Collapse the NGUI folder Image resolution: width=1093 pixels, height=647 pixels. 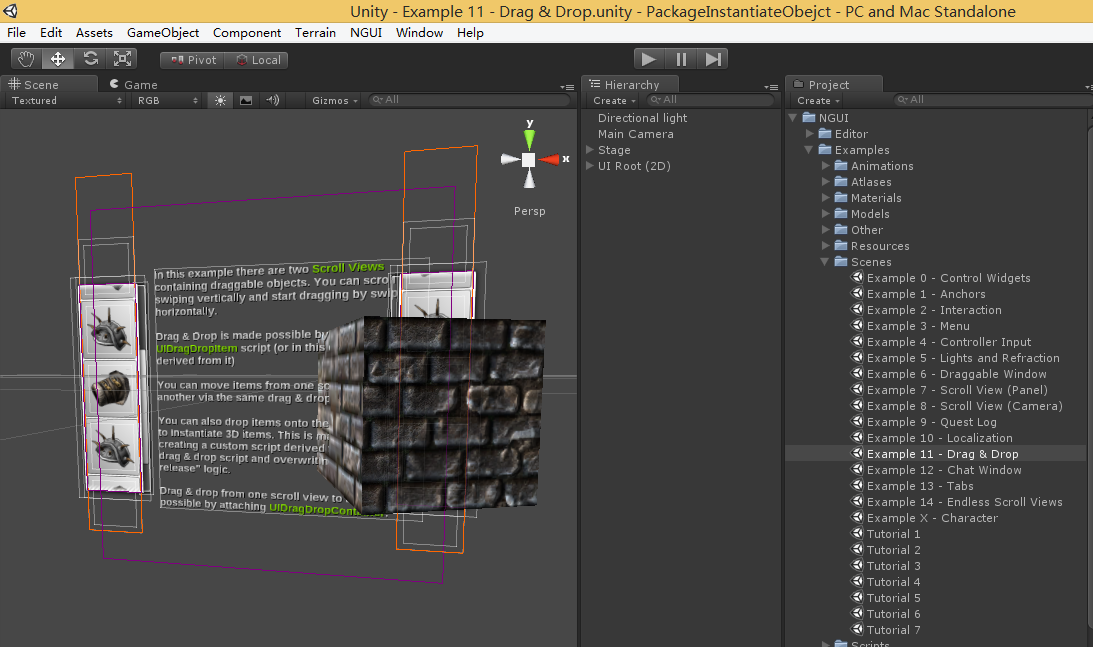pyautogui.click(x=793, y=118)
